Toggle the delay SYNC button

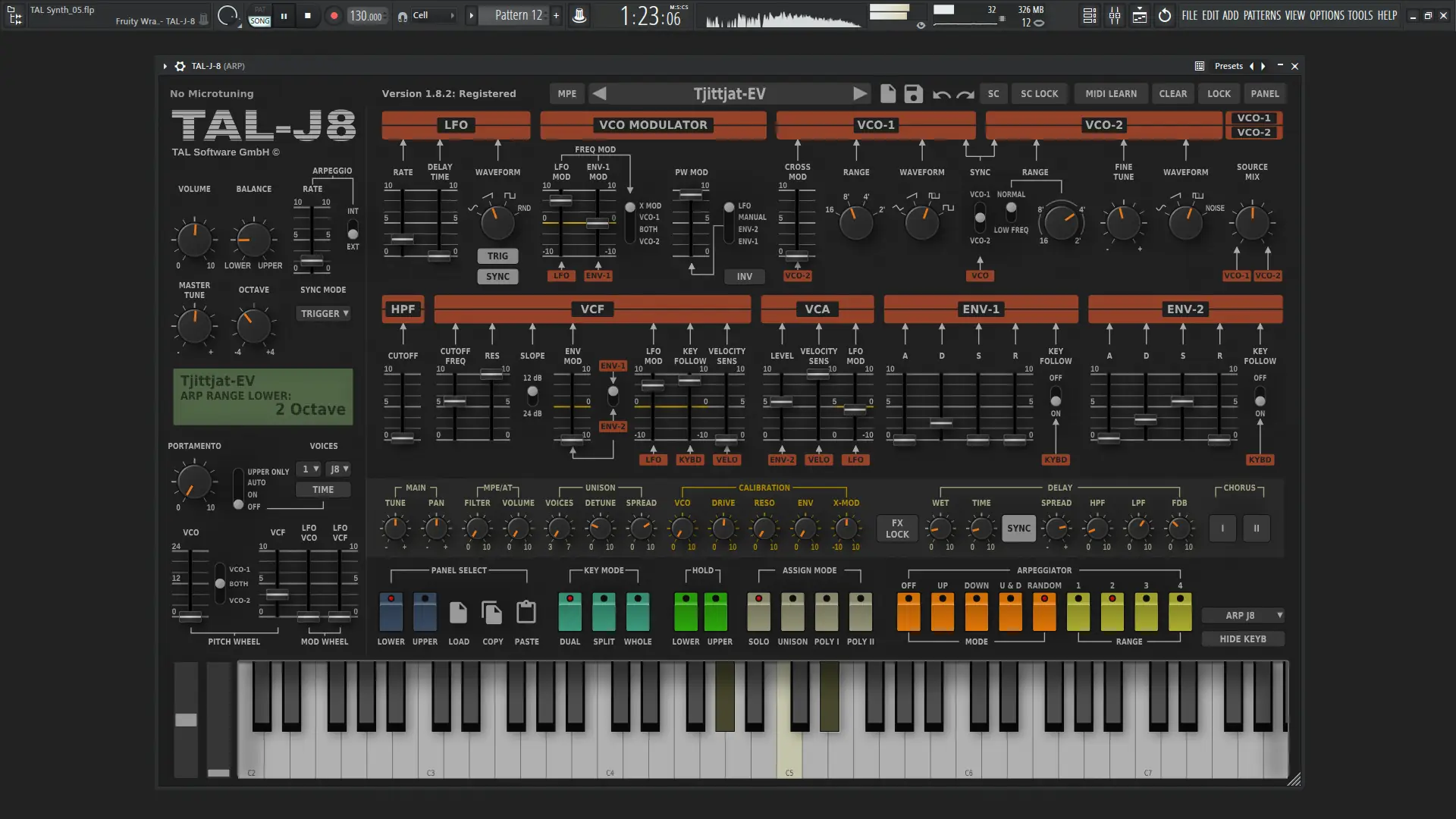[1018, 529]
